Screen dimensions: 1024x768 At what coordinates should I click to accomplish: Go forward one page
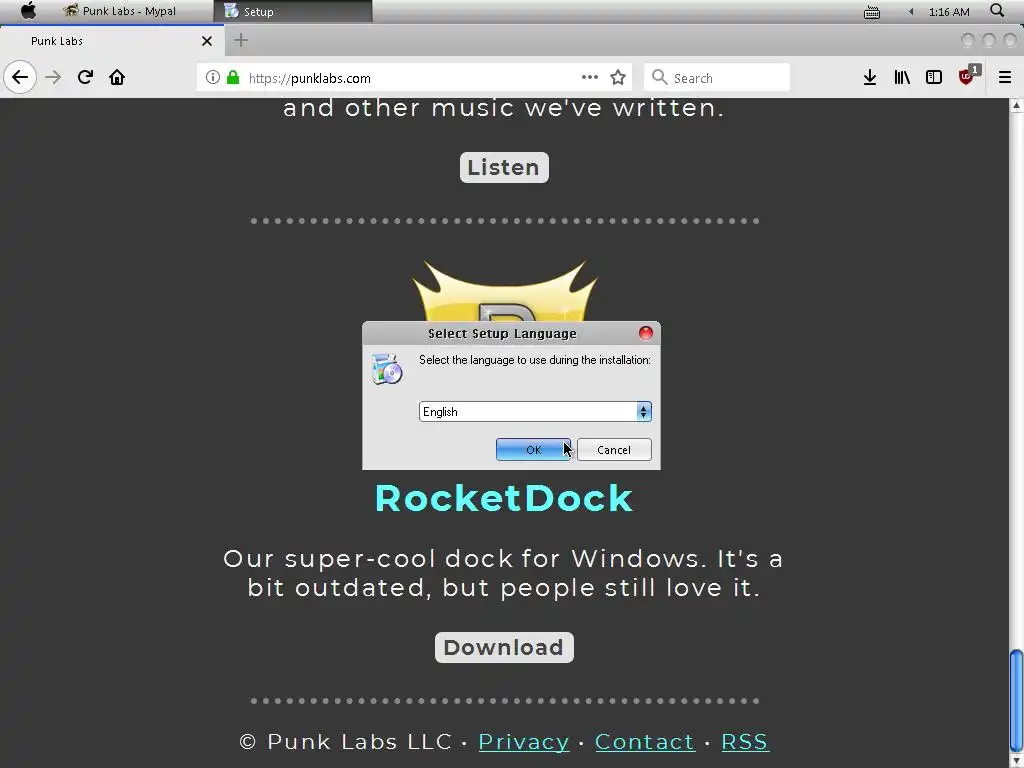53,78
